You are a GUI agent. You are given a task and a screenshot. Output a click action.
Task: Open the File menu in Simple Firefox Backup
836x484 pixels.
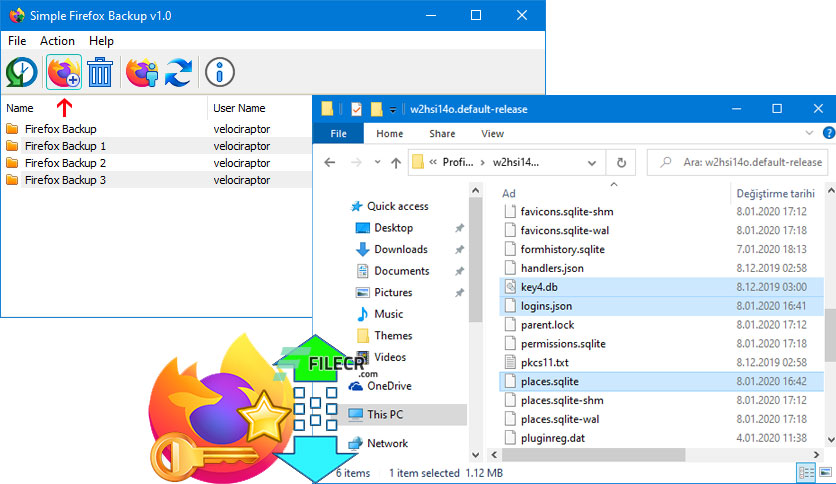tap(17, 41)
